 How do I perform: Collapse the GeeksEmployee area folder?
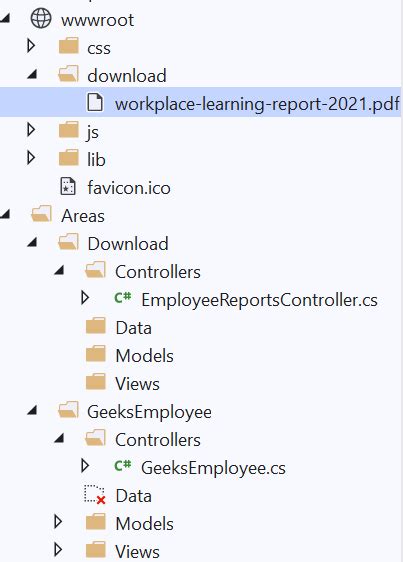(32, 411)
